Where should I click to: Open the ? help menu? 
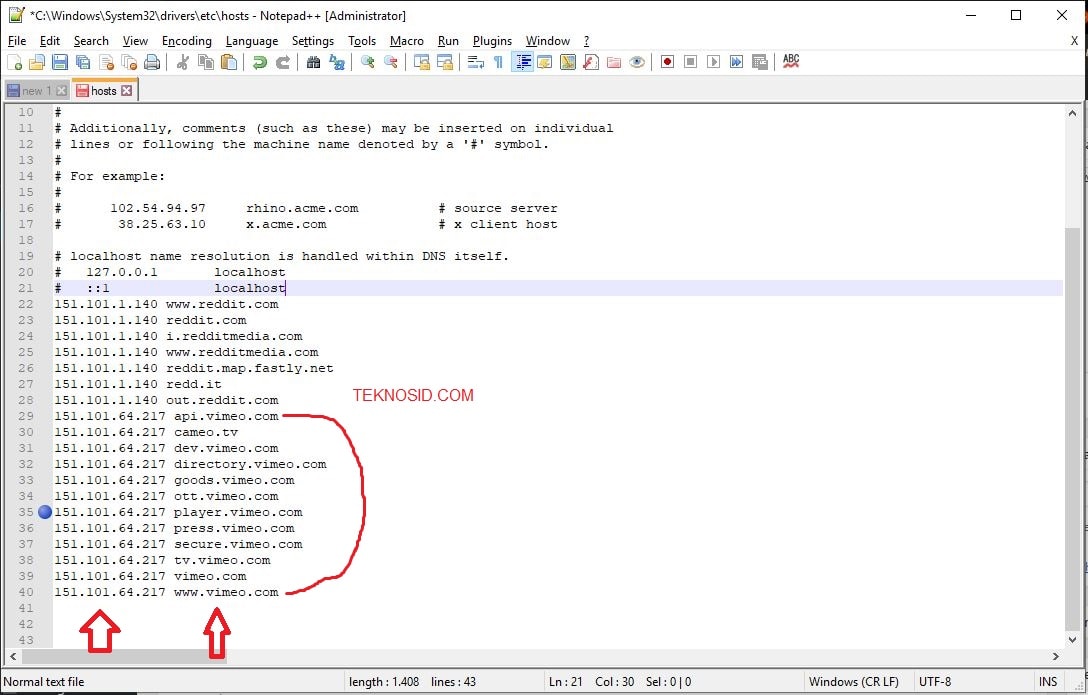[x=586, y=41]
